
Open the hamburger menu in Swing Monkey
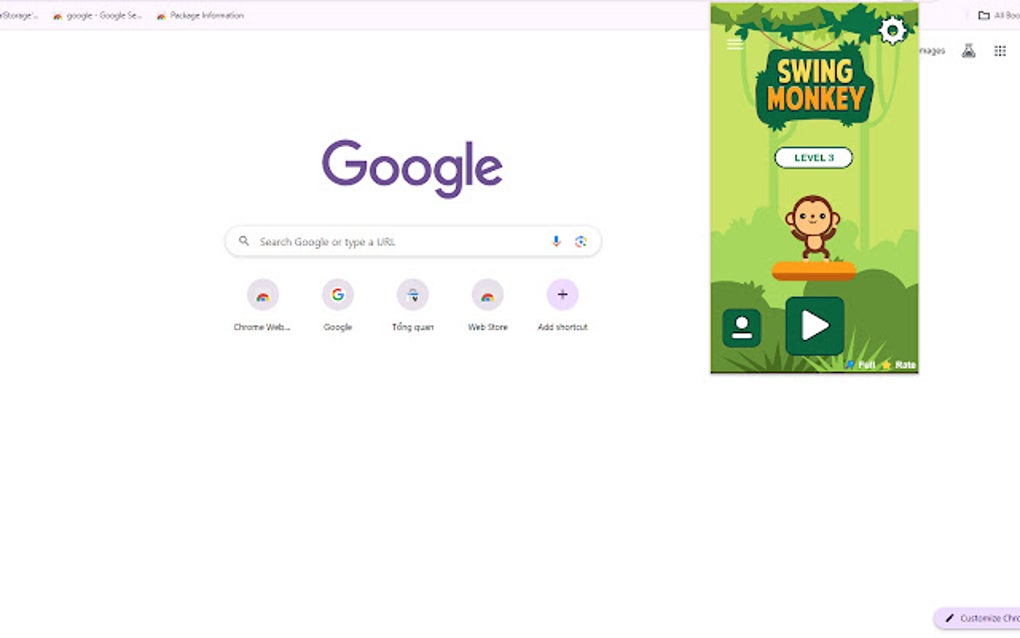[734, 44]
